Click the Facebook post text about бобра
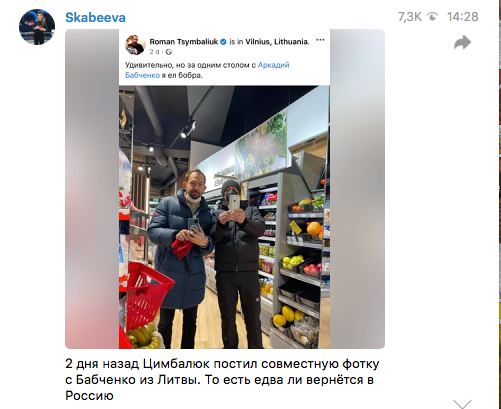The image size is (501, 409). tap(207, 70)
